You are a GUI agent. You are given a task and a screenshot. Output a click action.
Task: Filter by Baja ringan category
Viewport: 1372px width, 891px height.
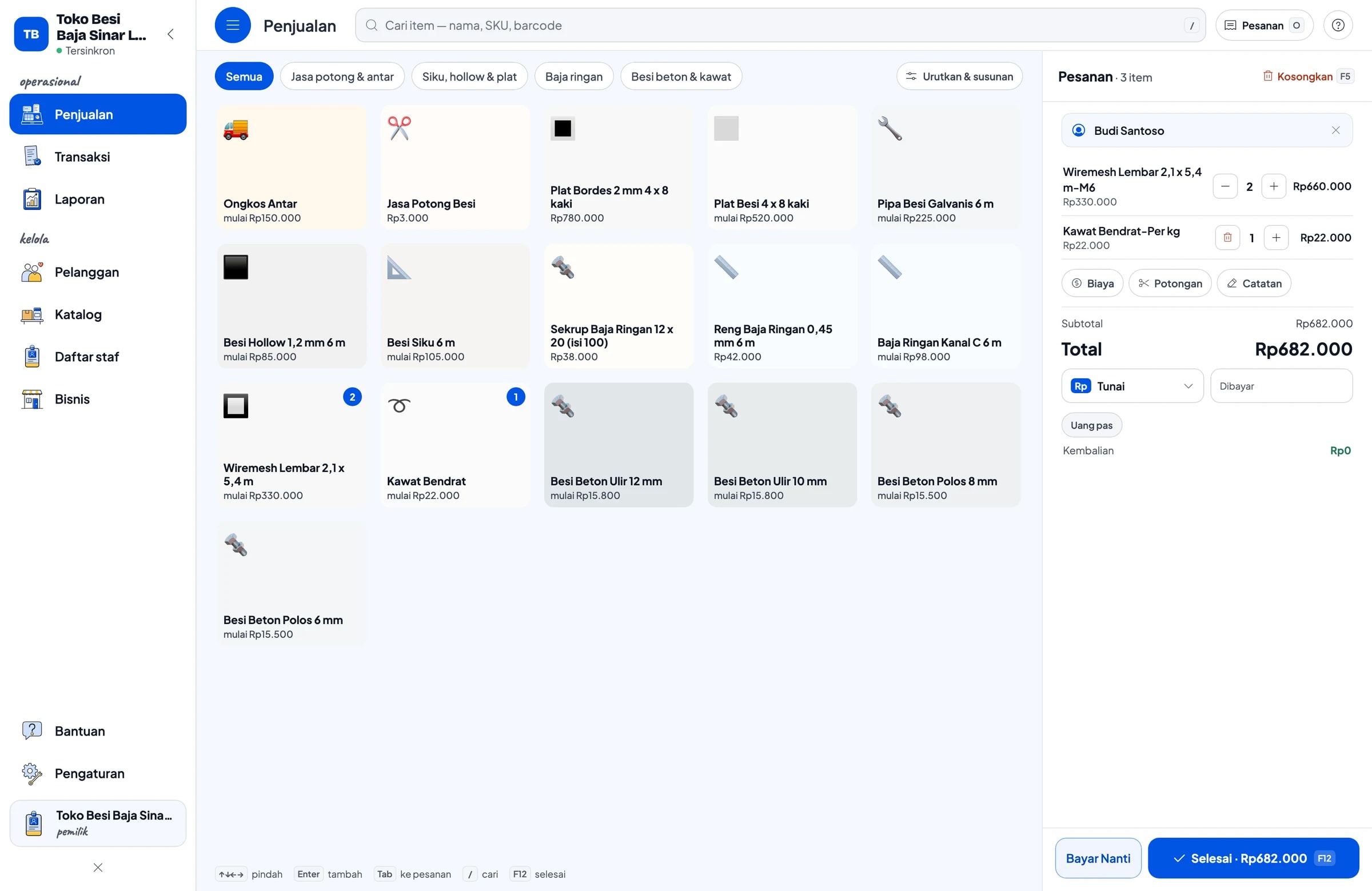pyautogui.click(x=573, y=76)
